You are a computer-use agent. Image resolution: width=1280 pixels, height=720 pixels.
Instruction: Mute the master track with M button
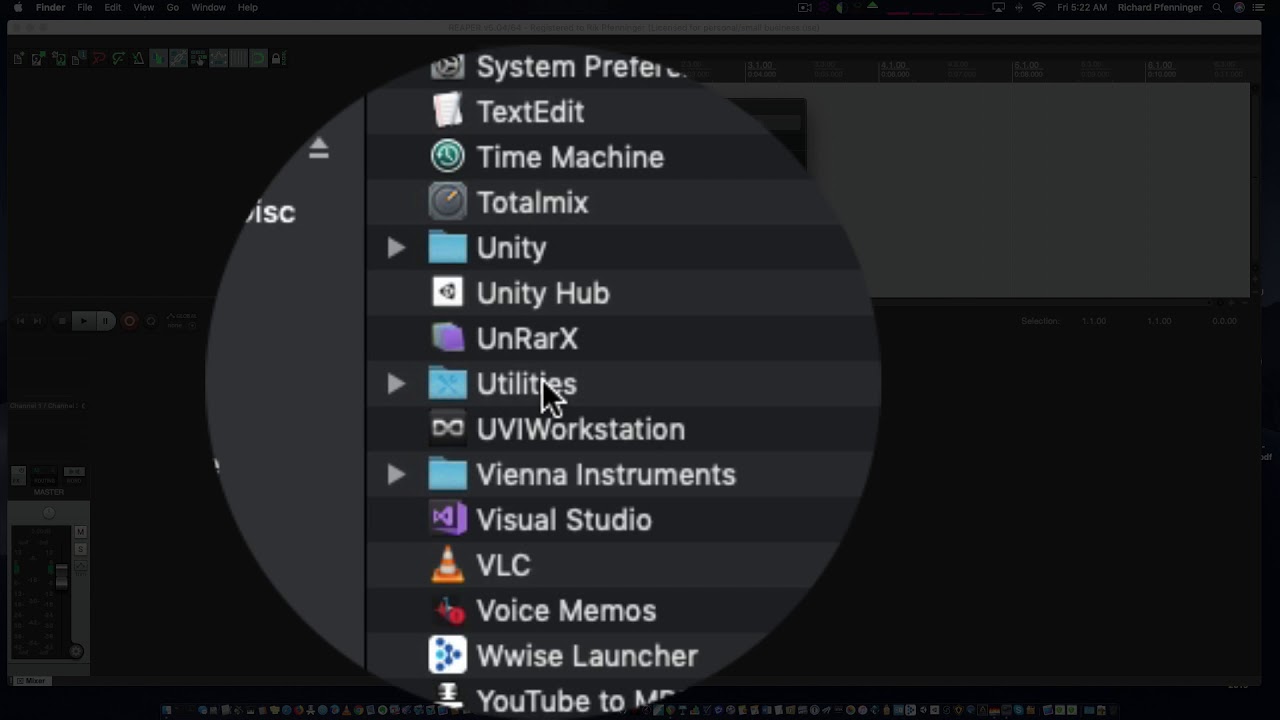(81, 531)
